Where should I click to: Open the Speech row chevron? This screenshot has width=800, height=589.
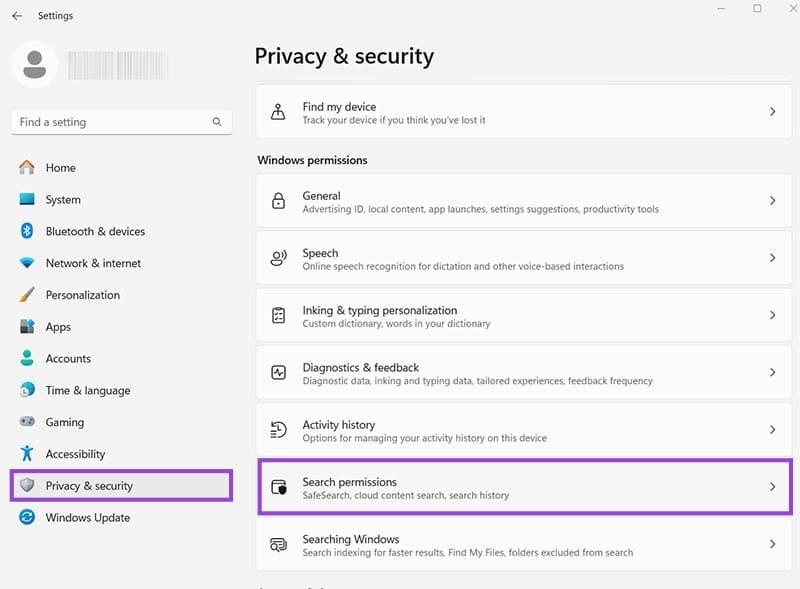point(772,258)
